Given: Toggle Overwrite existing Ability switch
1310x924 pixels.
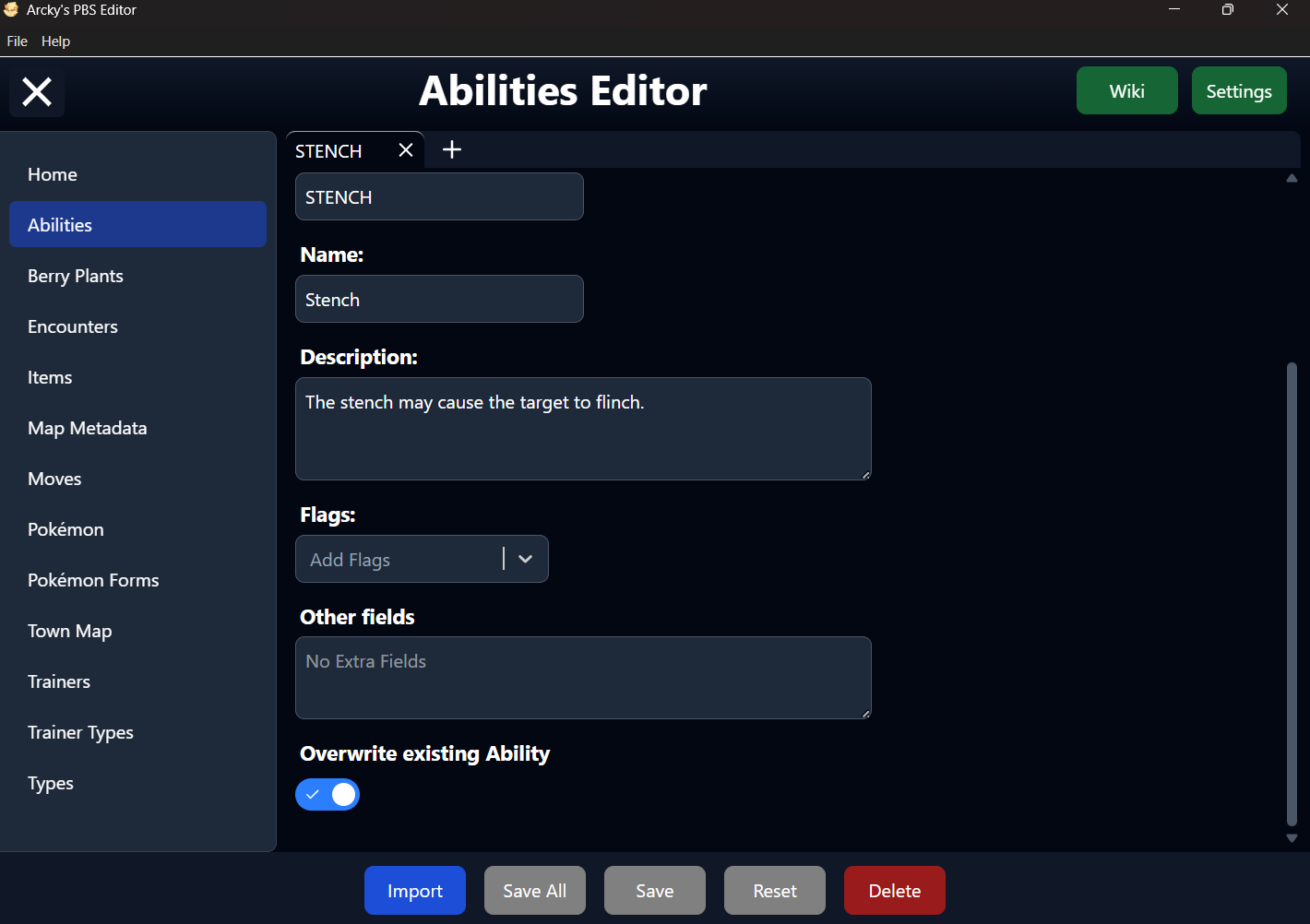Looking at the screenshot, I should 327,794.
